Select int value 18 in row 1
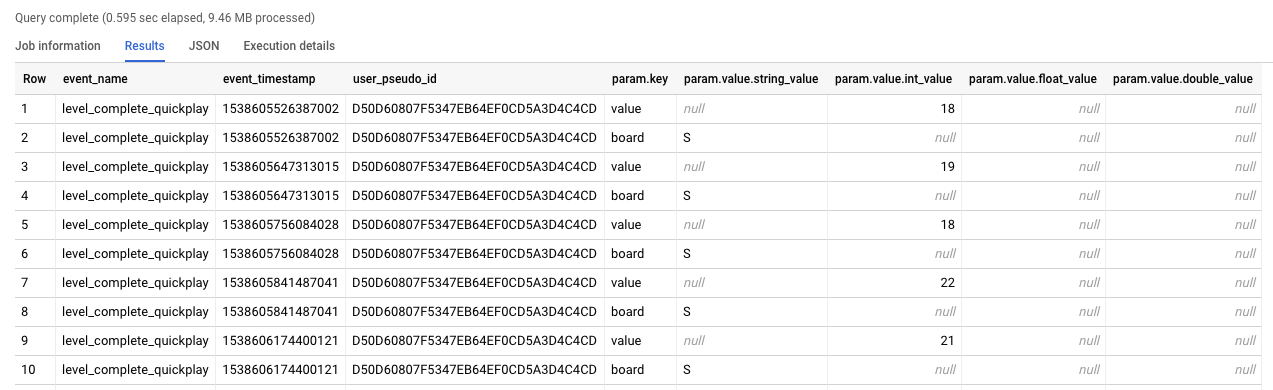1273x390 pixels. point(947,108)
